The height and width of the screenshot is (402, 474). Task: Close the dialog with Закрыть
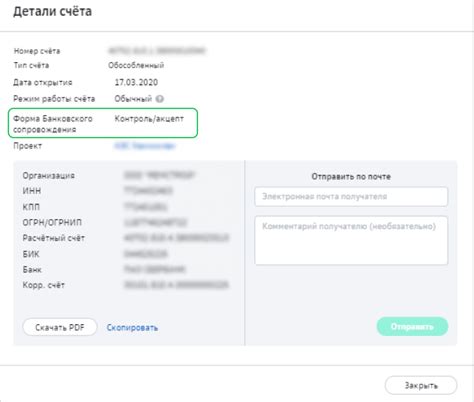pyautogui.click(x=421, y=385)
